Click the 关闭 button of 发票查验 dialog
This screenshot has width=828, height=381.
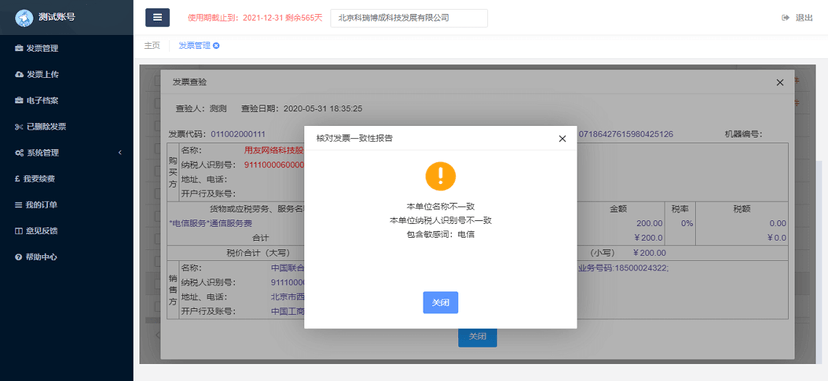(x=477, y=337)
